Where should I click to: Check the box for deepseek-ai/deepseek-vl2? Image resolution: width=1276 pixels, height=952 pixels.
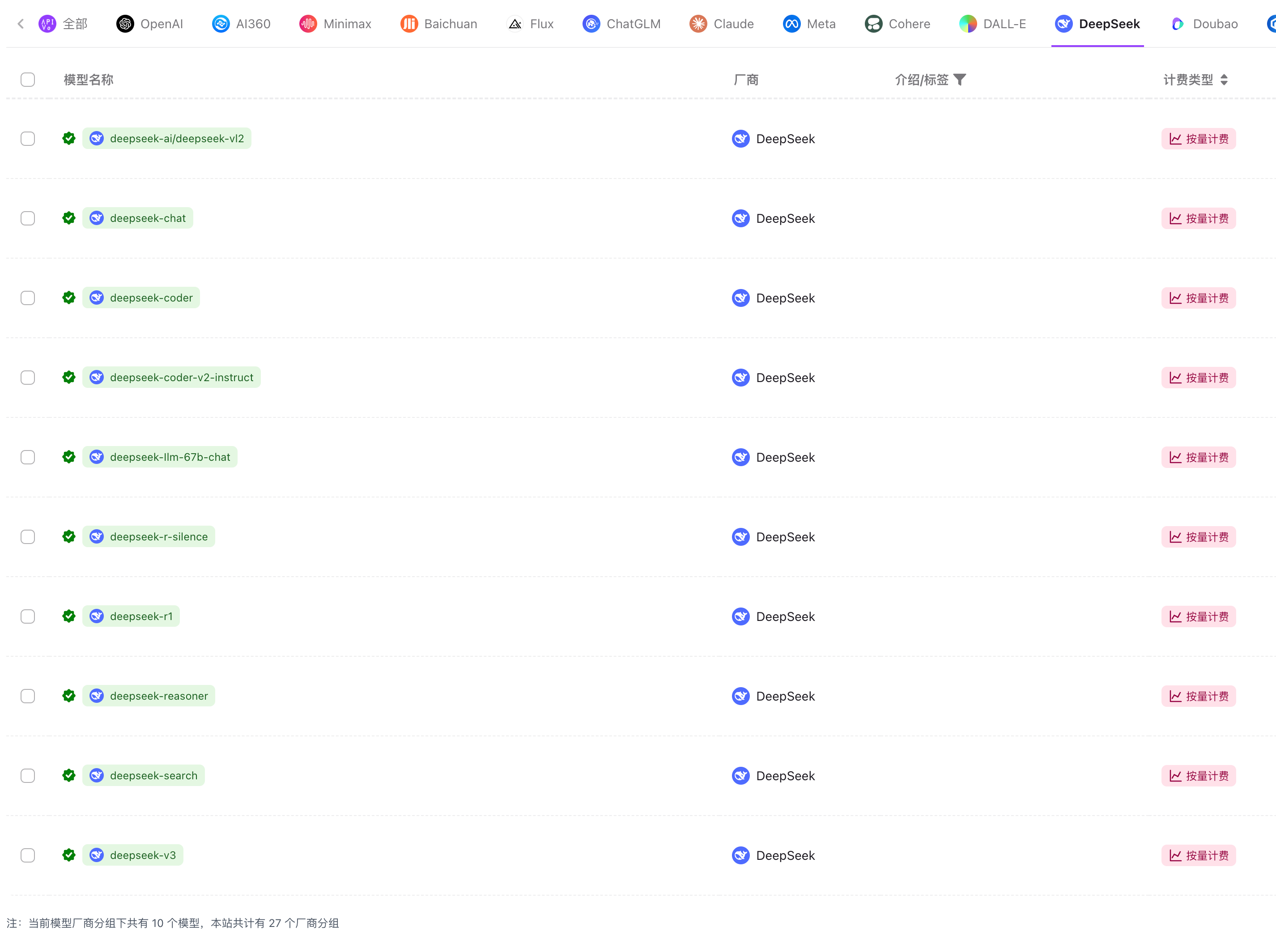tap(28, 138)
